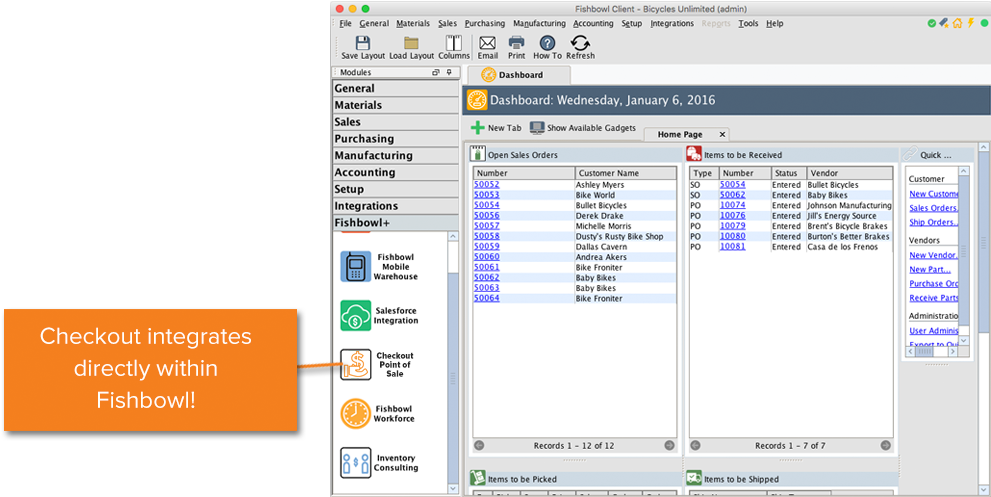
Task: Select the Dashboard tab
Action: [x=517, y=75]
